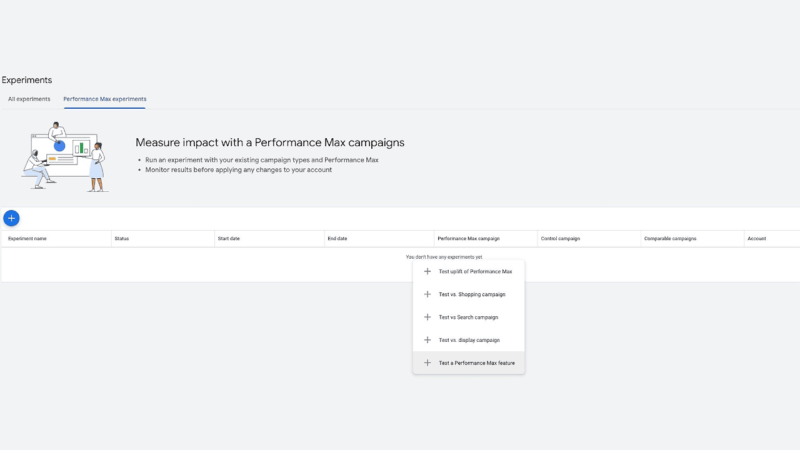Click plus icon beside Test vs Search campaign
Image resolution: width=800 pixels, height=450 pixels.
coord(428,317)
